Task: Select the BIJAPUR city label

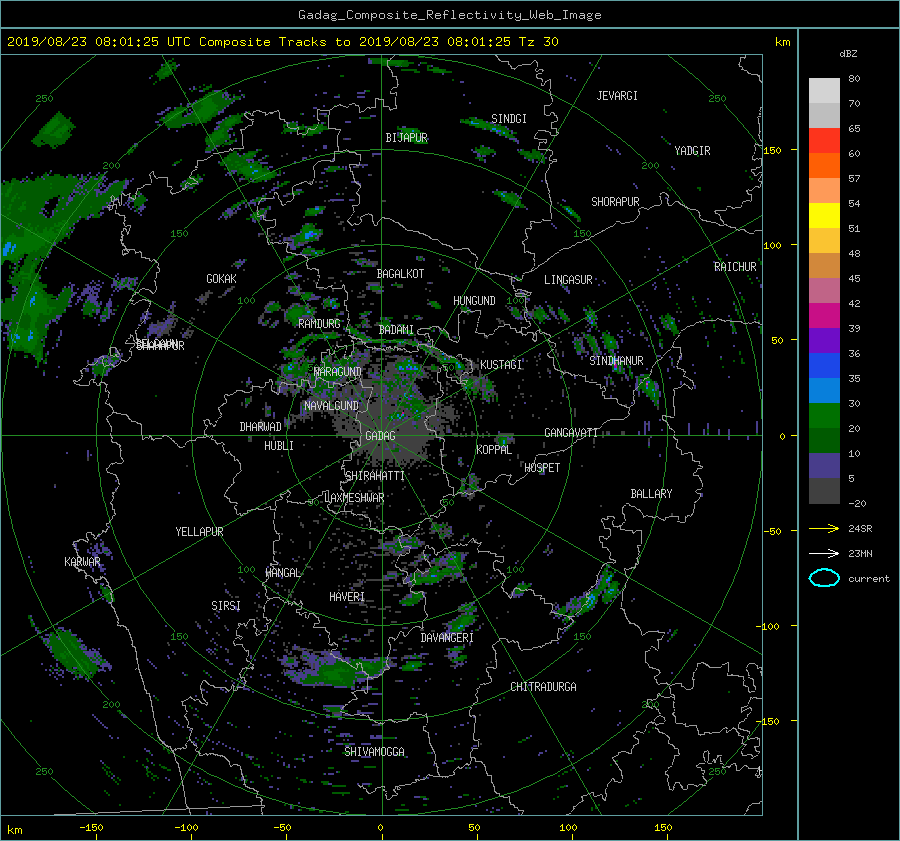Action: pos(406,138)
